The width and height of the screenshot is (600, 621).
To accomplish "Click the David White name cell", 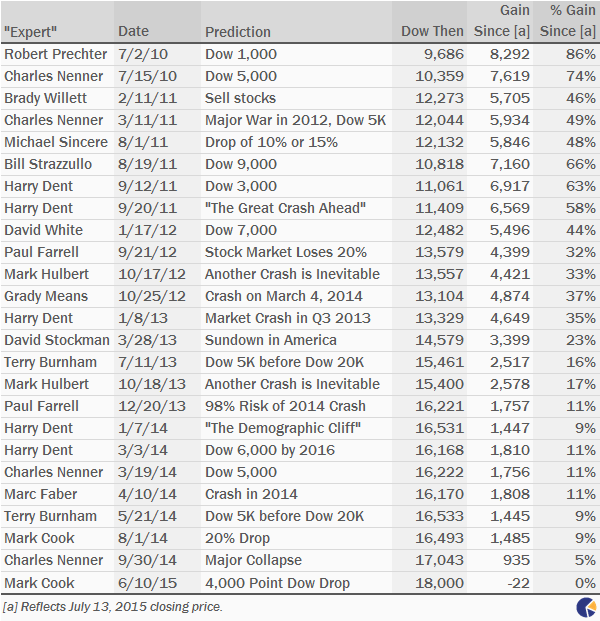I will (44, 230).
